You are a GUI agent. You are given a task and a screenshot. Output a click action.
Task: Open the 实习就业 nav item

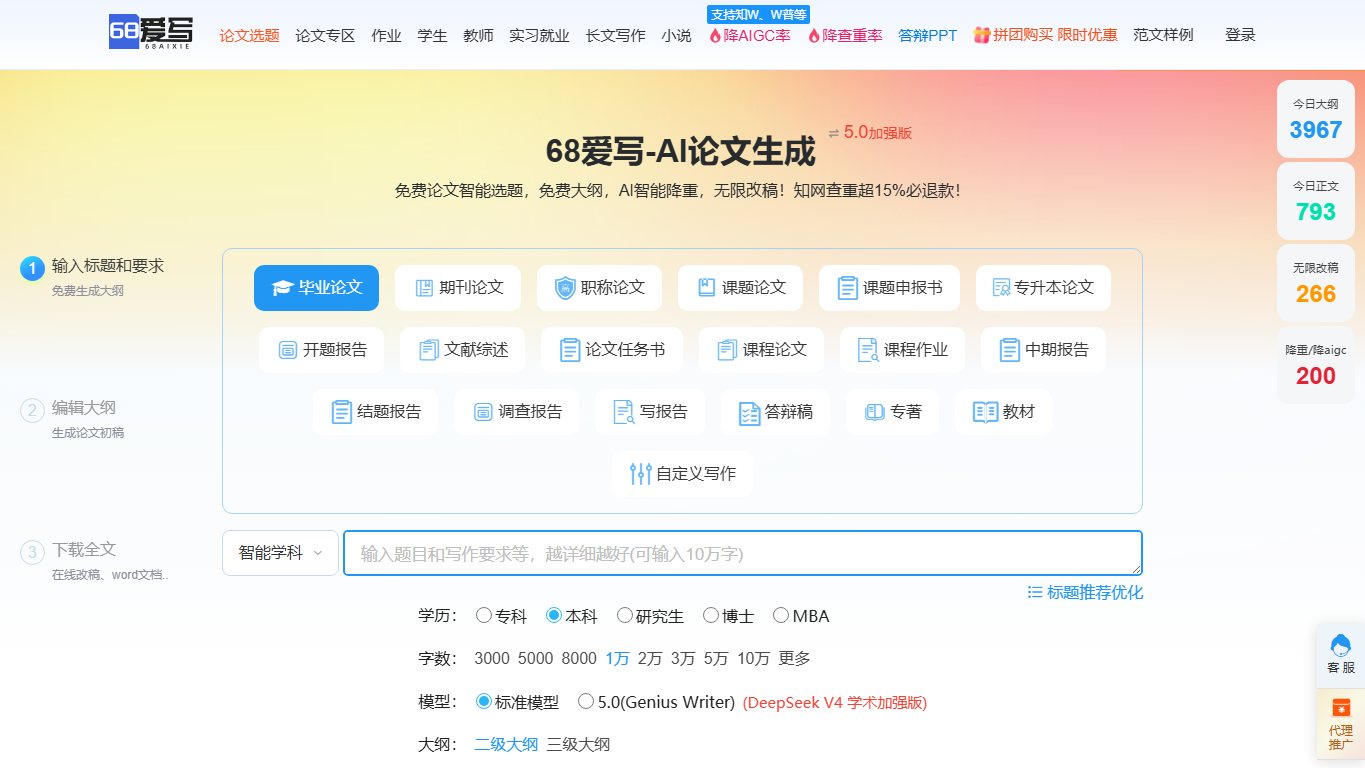click(x=539, y=35)
